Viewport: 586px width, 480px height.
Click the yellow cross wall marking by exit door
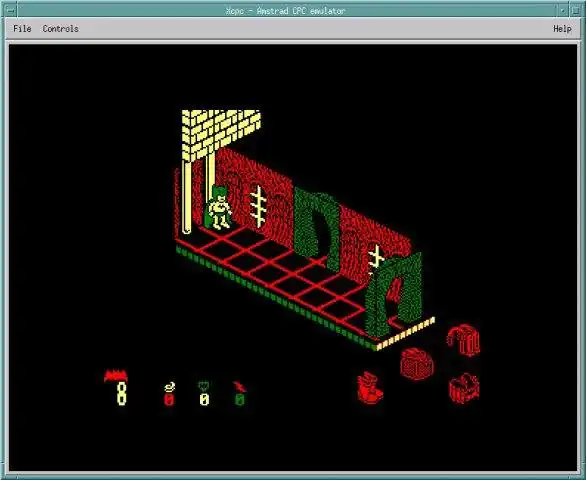pyautogui.click(x=376, y=259)
